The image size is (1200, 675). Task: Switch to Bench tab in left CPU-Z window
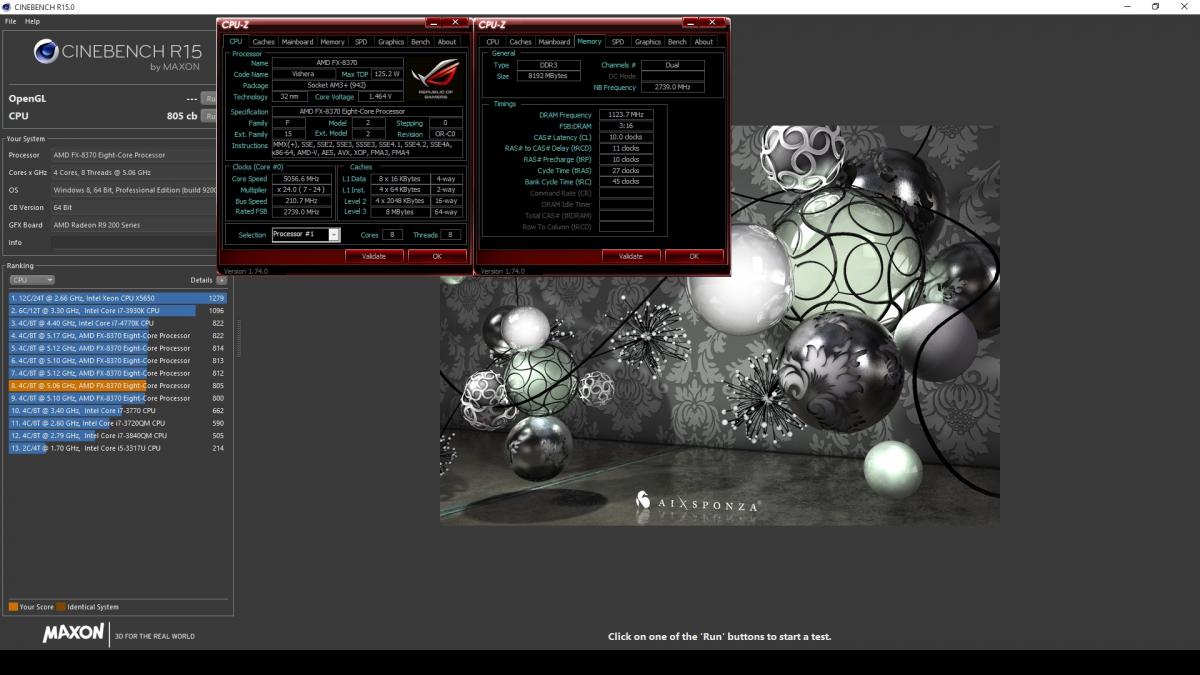pos(421,42)
